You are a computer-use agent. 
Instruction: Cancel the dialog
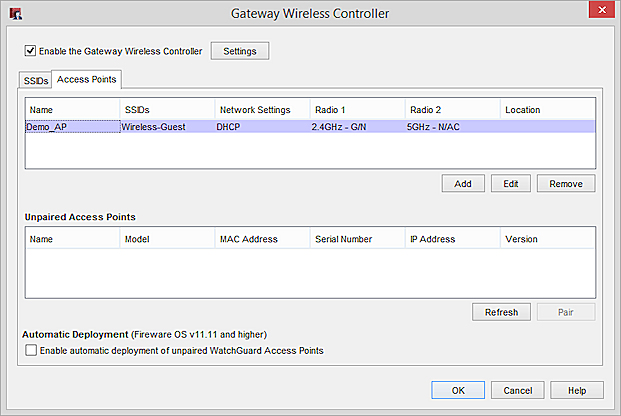click(x=517, y=390)
